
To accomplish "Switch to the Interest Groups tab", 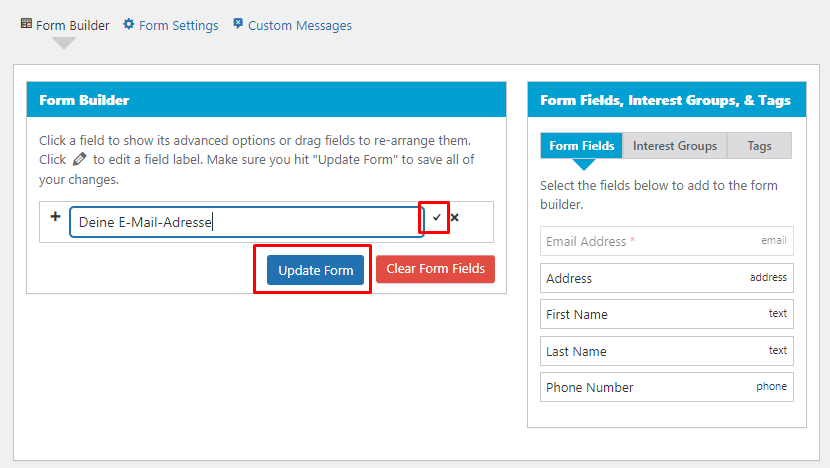I will [675, 146].
